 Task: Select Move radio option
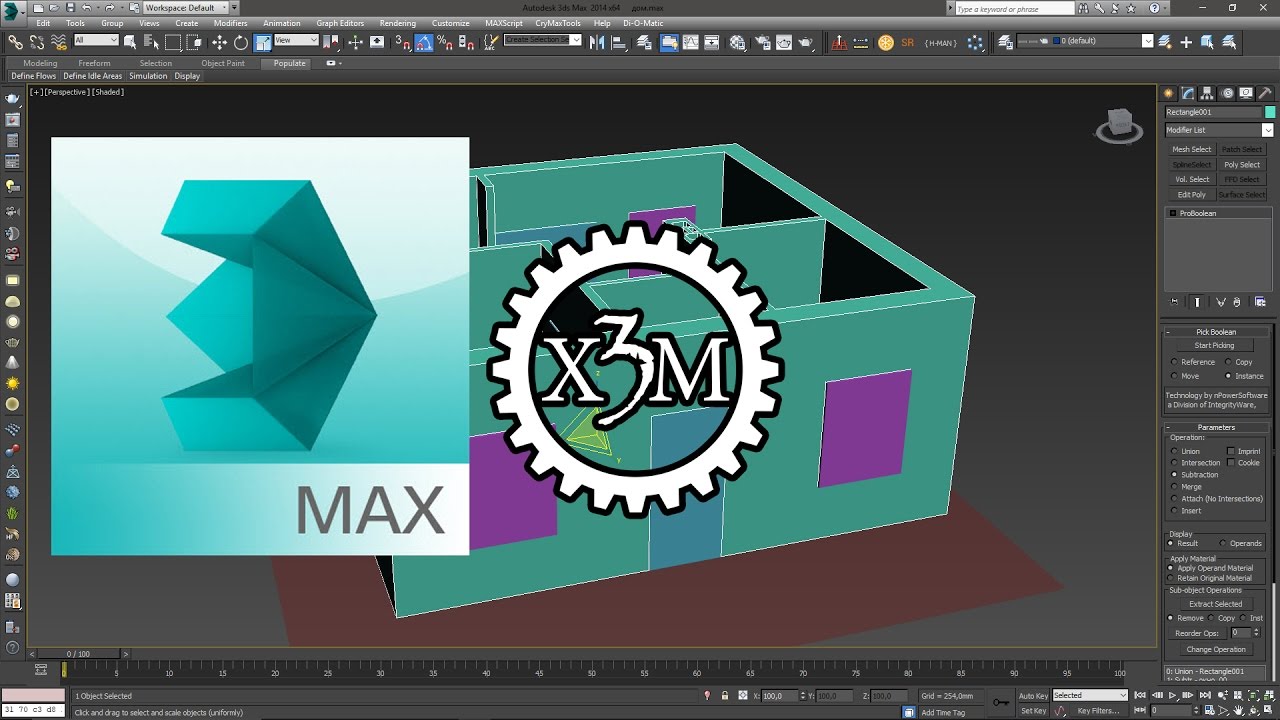[1174, 376]
